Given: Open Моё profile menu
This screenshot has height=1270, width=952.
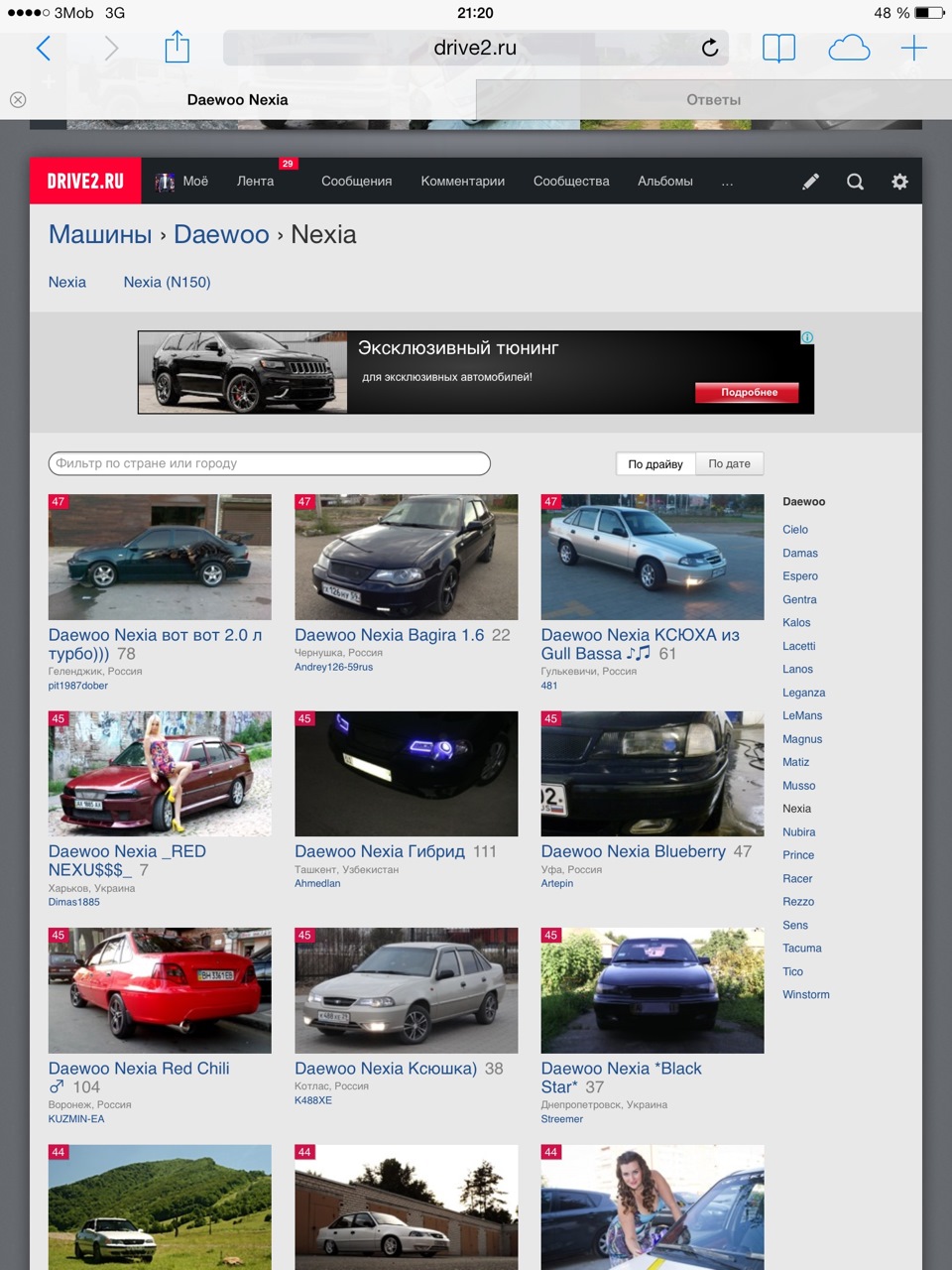Looking at the screenshot, I should point(181,182).
